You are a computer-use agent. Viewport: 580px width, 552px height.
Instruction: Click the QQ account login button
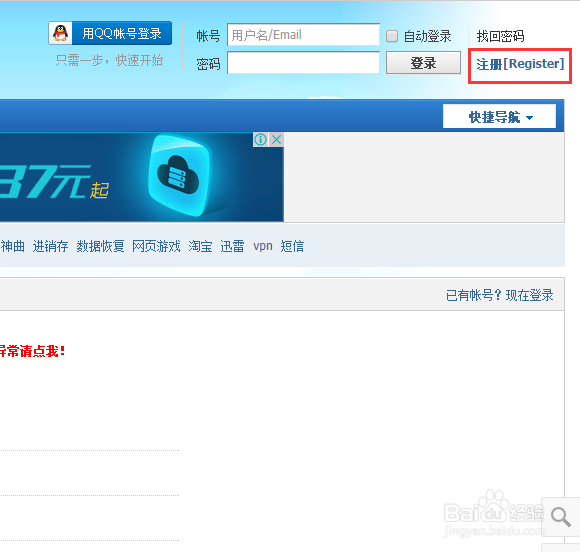click(x=110, y=33)
